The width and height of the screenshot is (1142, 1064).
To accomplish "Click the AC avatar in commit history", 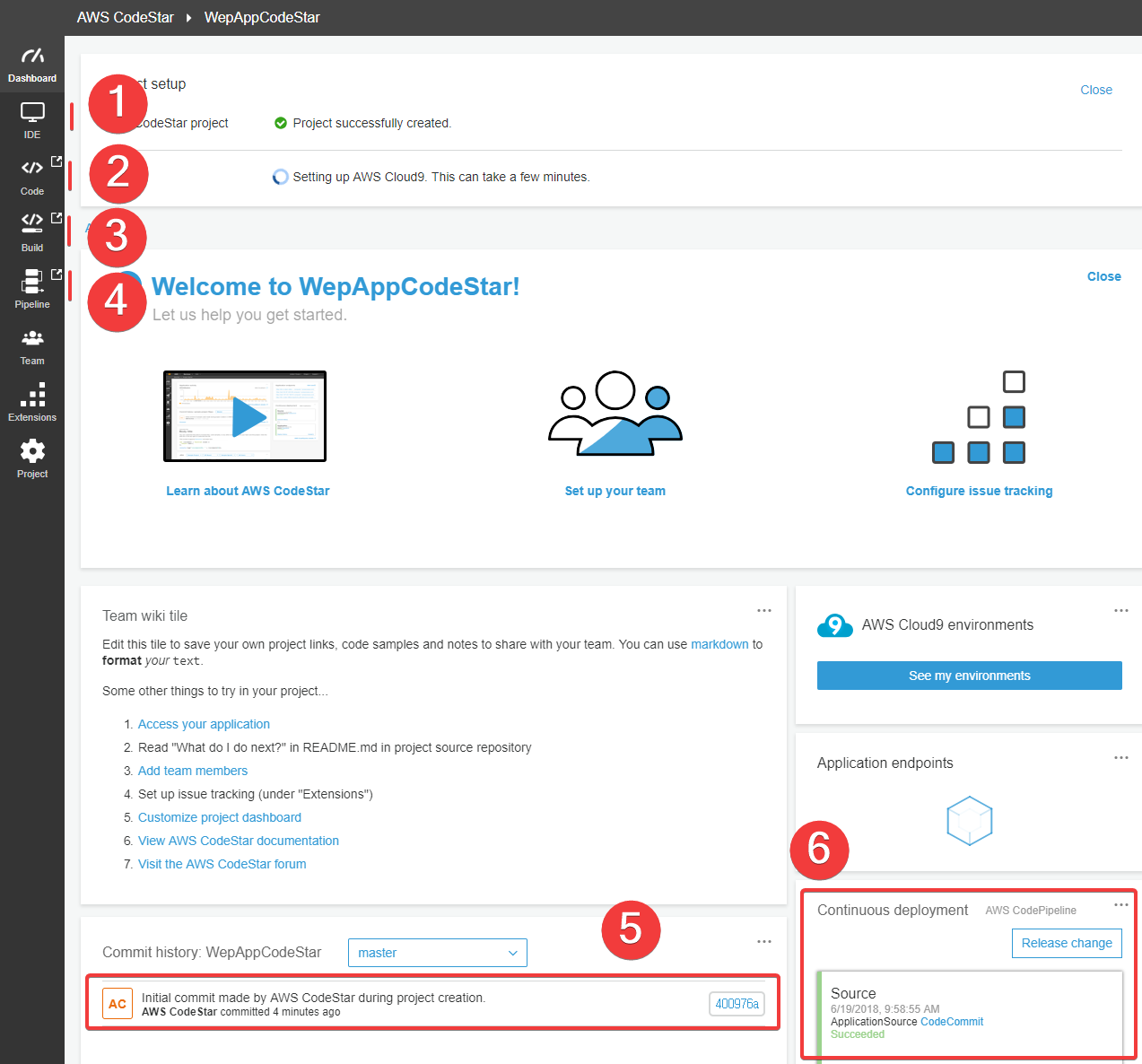I will click(x=118, y=1004).
